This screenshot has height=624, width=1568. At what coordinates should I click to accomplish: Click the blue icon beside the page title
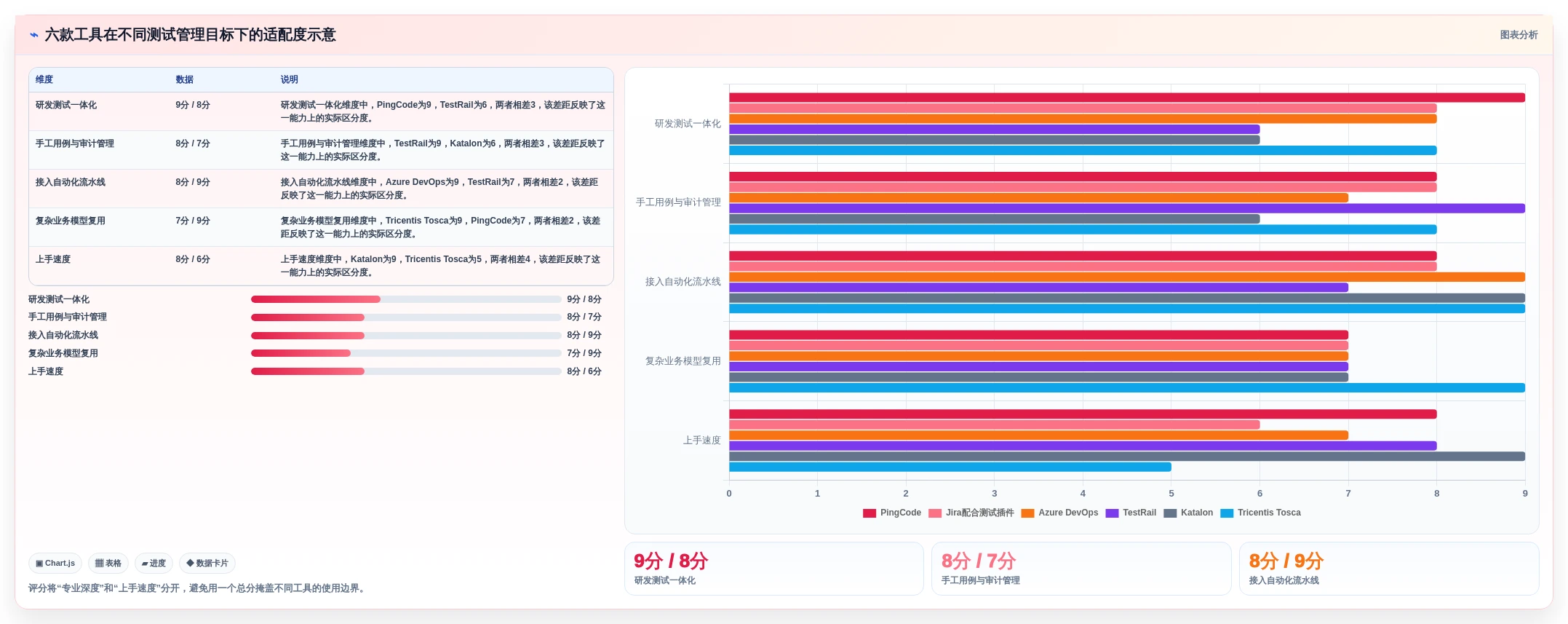pyautogui.click(x=34, y=35)
